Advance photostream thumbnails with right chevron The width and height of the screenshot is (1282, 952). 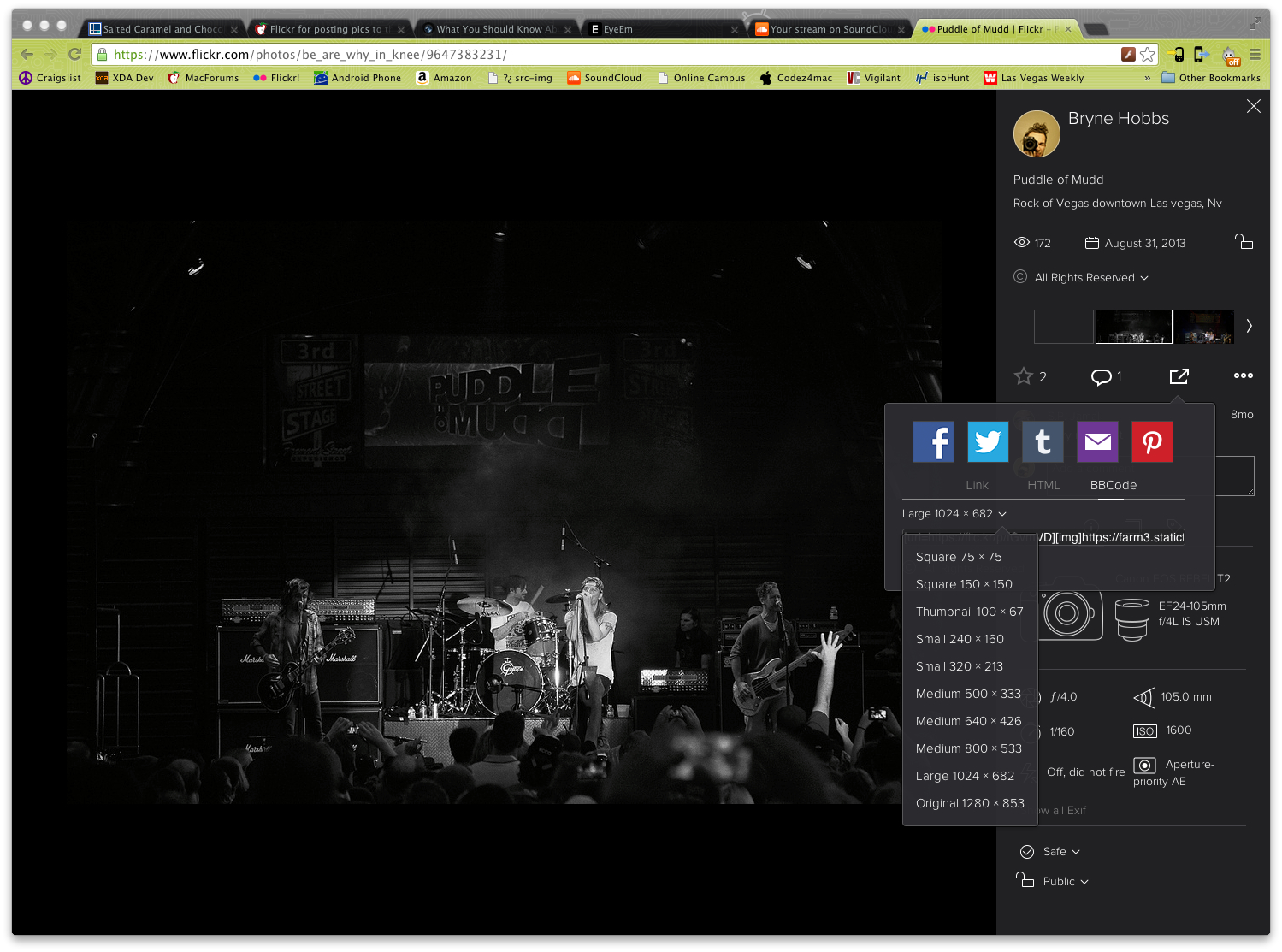1250,326
